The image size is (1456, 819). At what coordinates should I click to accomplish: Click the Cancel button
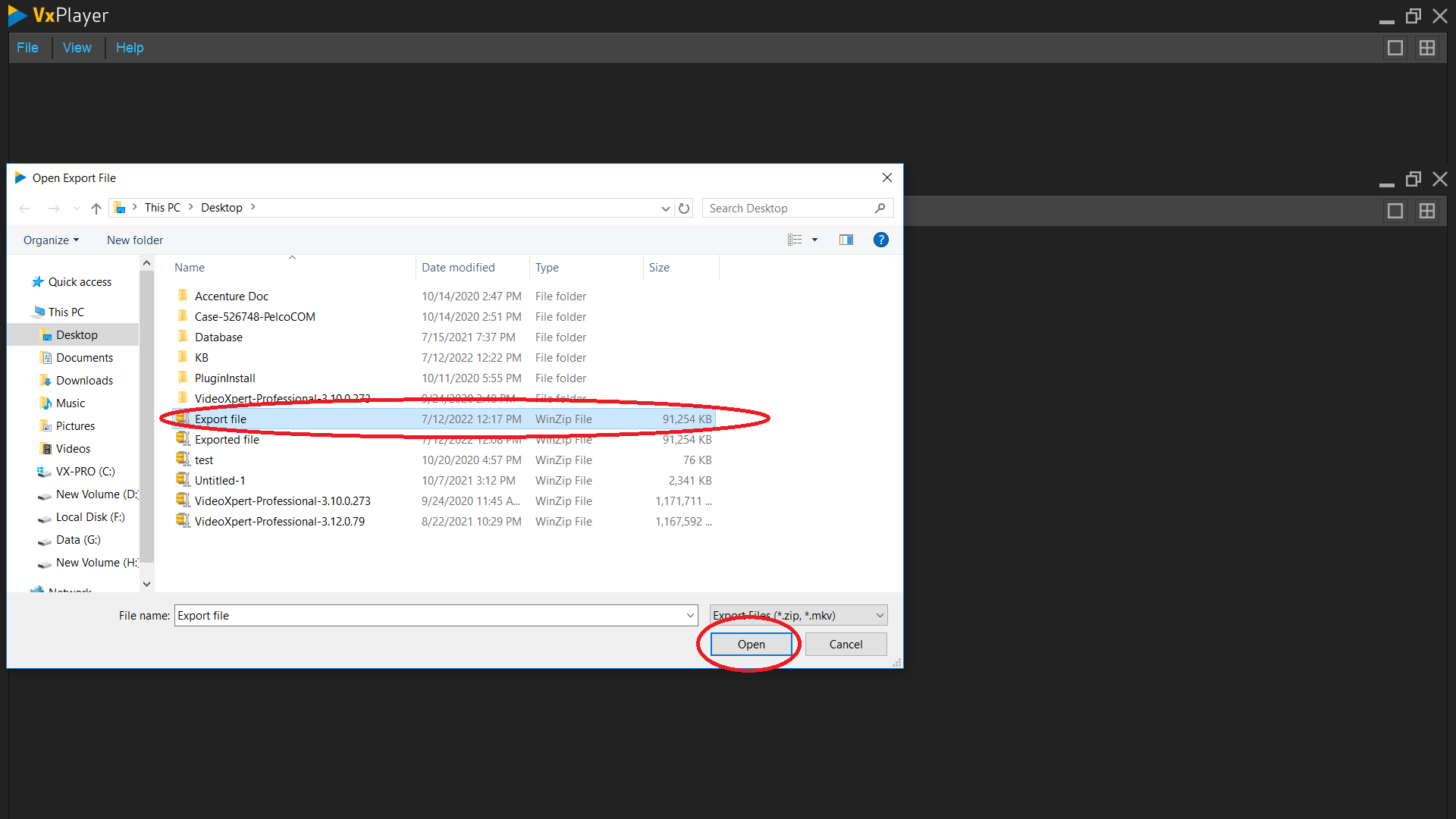click(x=845, y=644)
